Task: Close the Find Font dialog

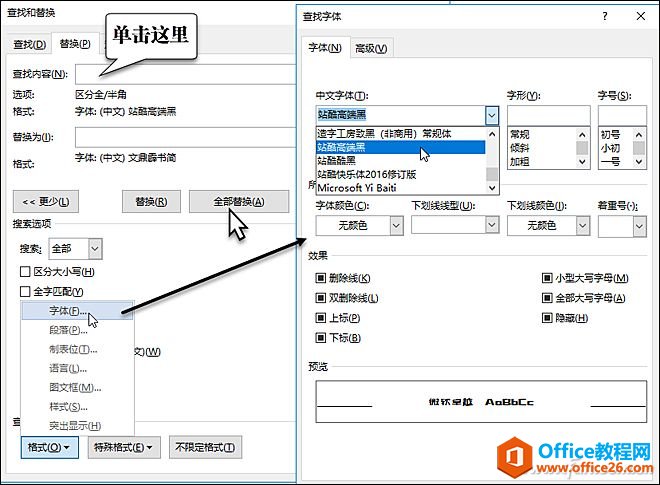Action: tap(641, 16)
